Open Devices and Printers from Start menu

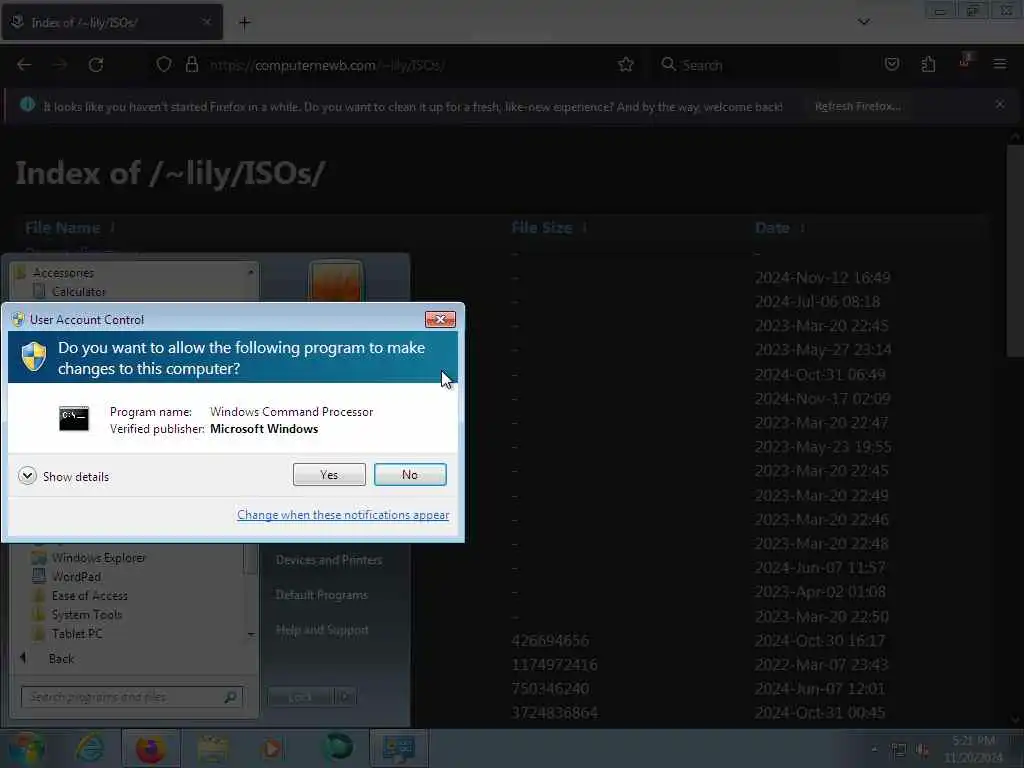pos(329,560)
